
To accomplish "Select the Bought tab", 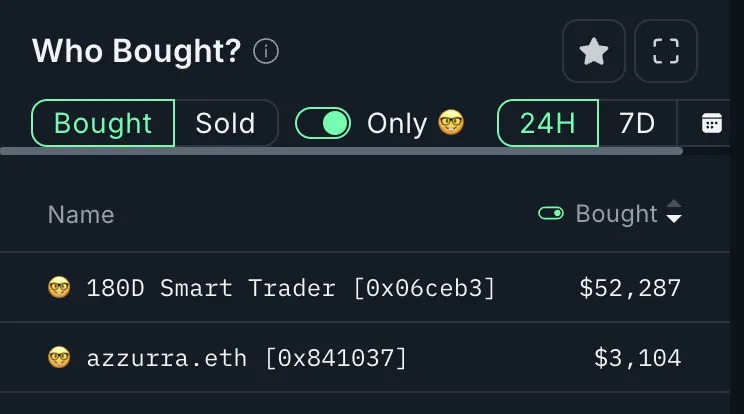I will [x=103, y=123].
